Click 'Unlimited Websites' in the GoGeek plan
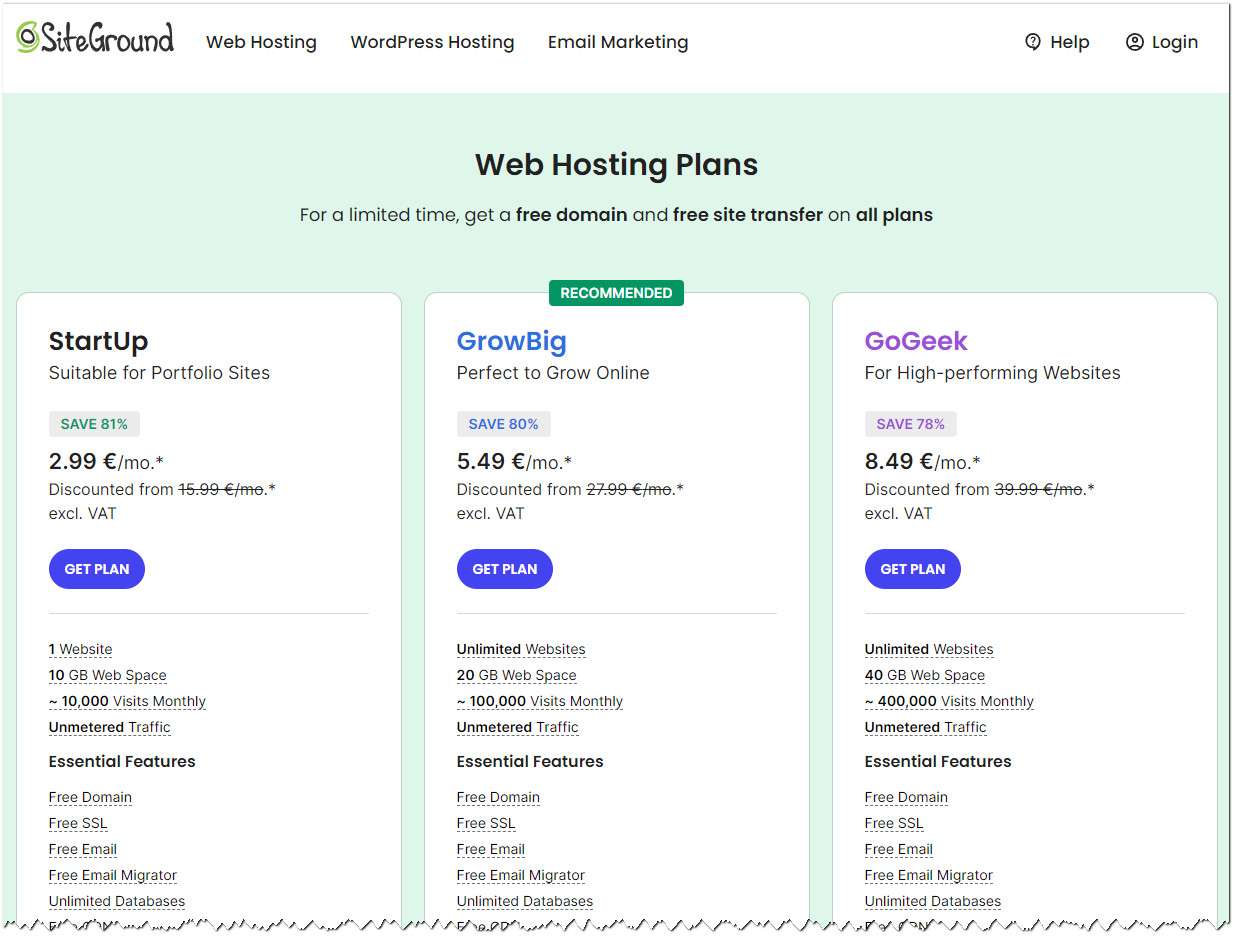Screen dimensions: 1233x940 point(929,649)
